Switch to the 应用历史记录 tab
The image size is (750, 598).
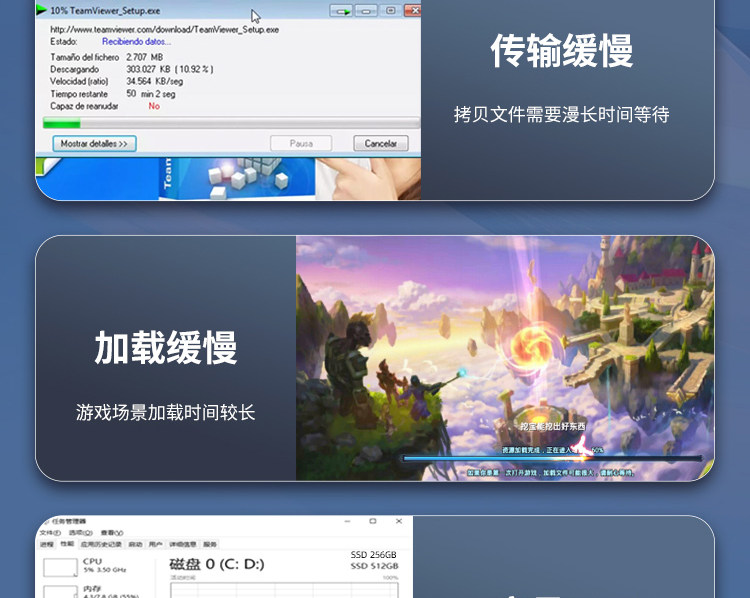[x=101, y=544]
